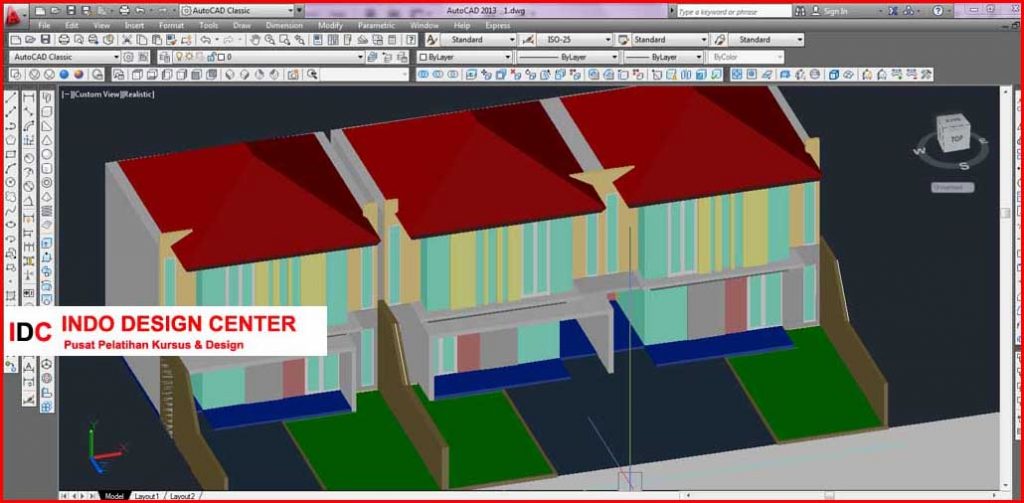The image size is (1024, 503).
Task: Switch to 2D Wireframe visual style
Action: point(15,74)
